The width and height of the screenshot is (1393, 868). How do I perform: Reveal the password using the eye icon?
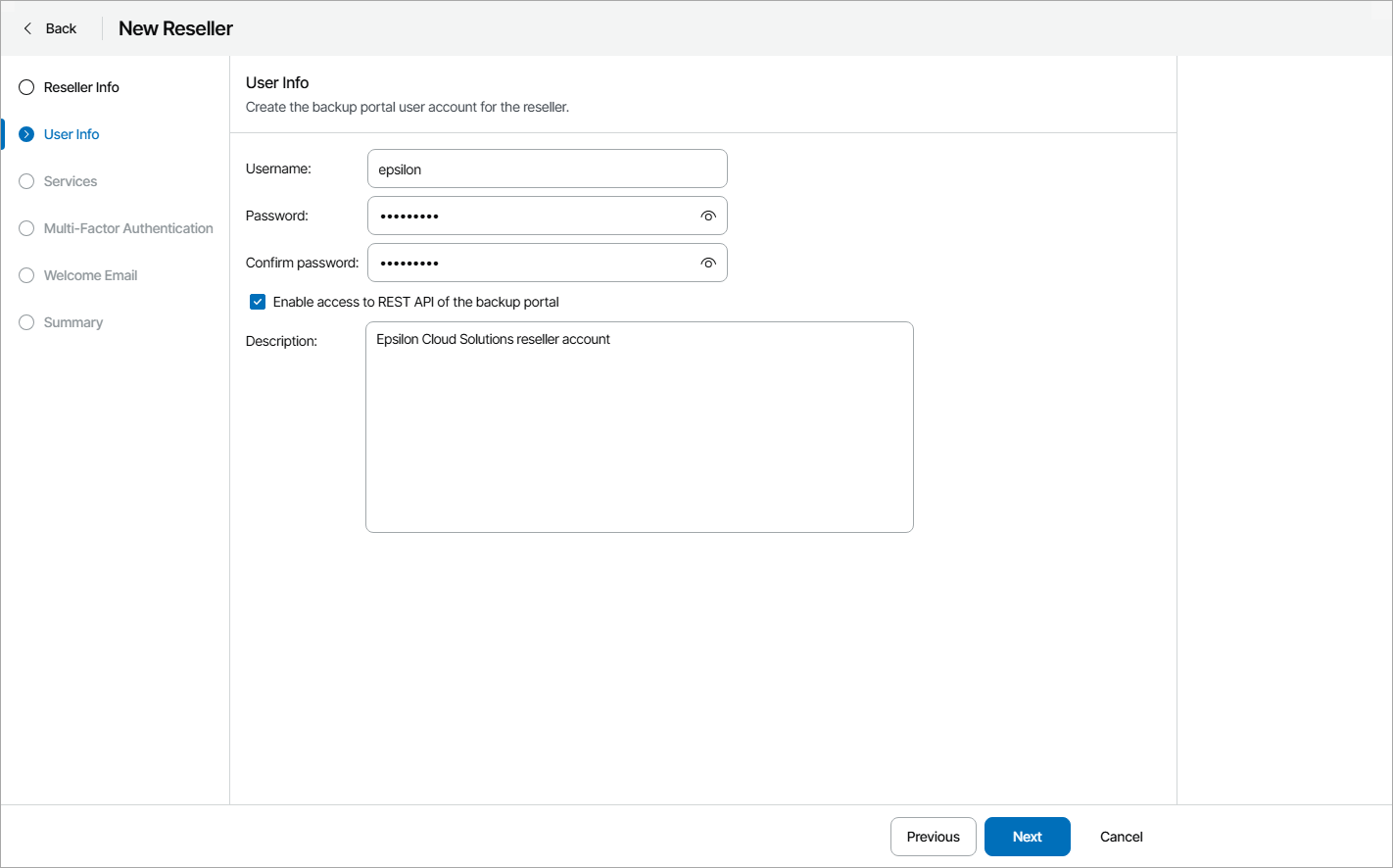(x=708, y=216)
